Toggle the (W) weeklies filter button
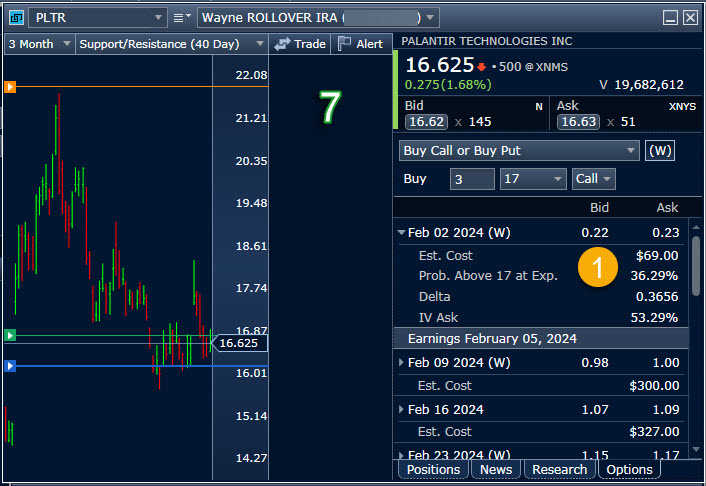This screenshot has width=706, height=486. [659, 151]
